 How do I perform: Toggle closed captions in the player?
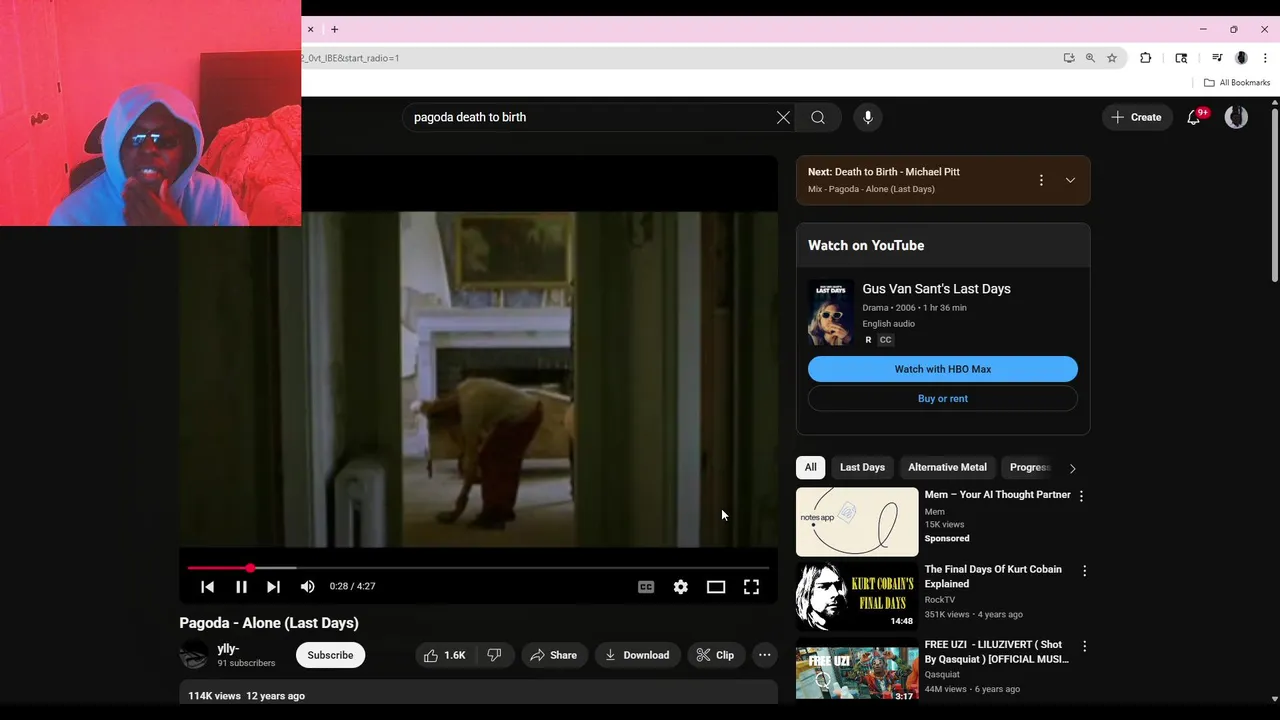[646, 587]
